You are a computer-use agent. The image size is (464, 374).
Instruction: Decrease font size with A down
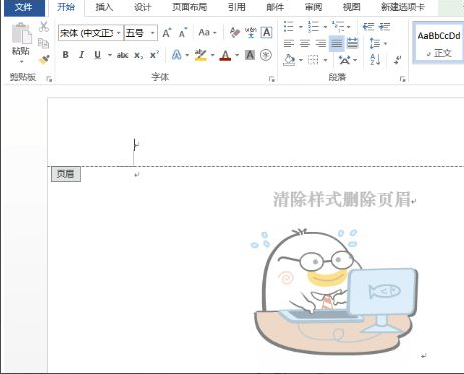click(183, 33)
